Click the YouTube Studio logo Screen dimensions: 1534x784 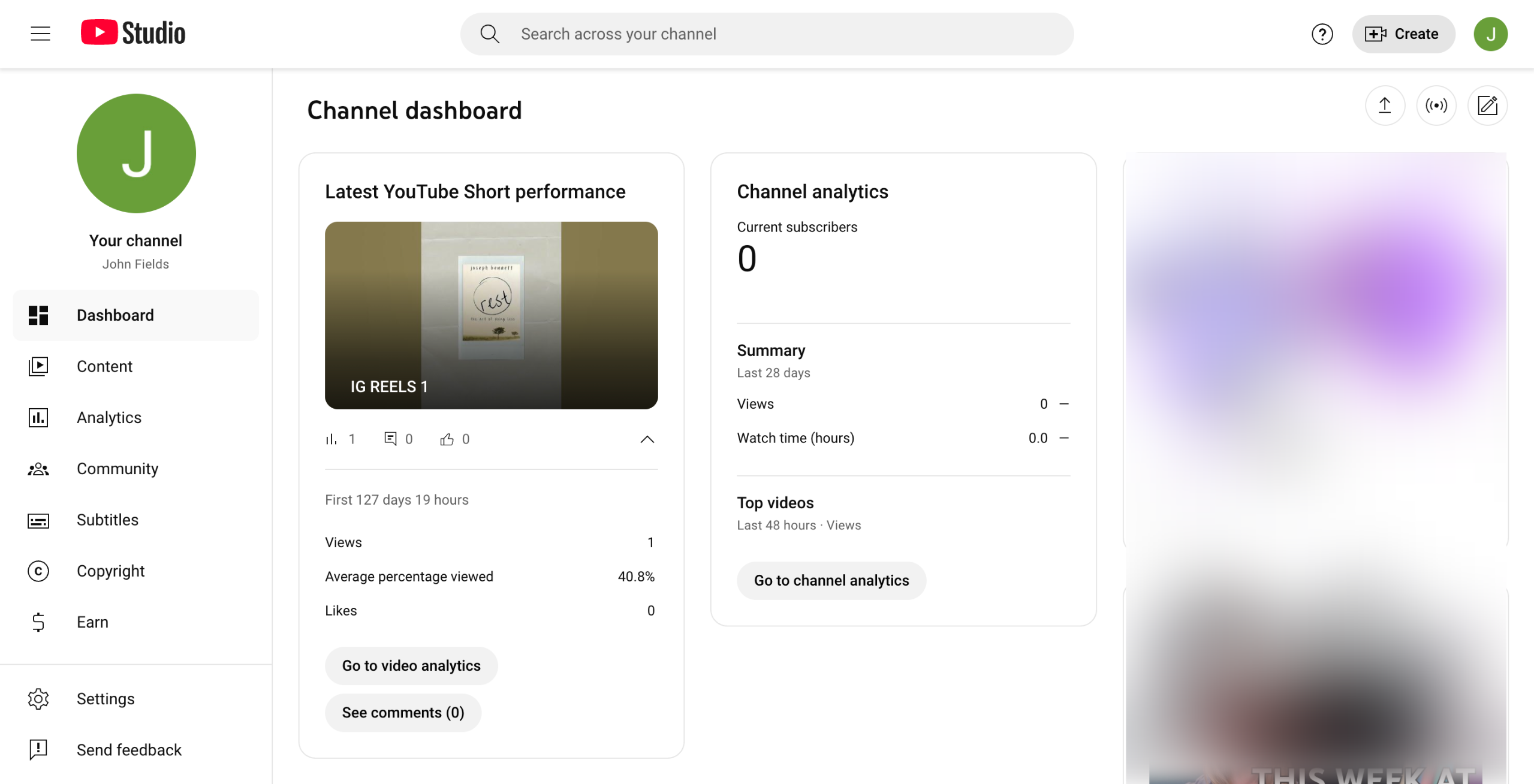tap(133, 33)
